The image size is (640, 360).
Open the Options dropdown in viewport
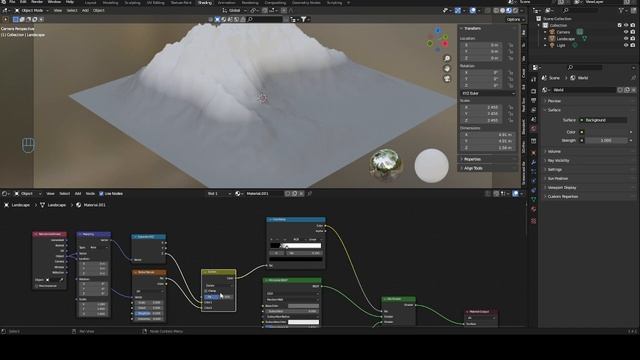pos(515,19)
